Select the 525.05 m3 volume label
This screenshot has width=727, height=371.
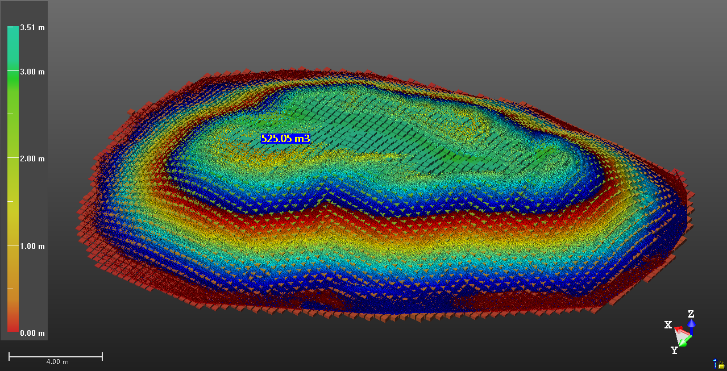(x=285, y=139)
